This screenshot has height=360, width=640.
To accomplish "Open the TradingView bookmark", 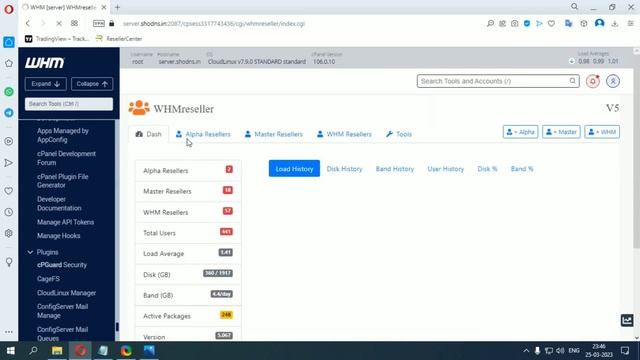I will (x=57, y=39).
